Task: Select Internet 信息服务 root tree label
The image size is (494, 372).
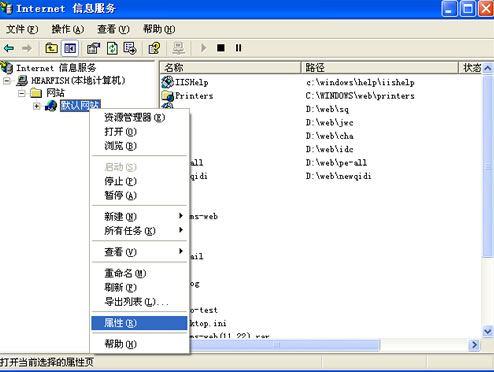Action: click(56, 68)
